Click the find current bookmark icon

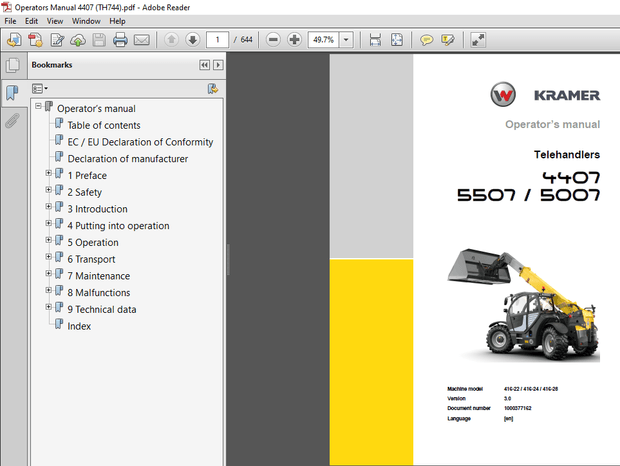213,89
